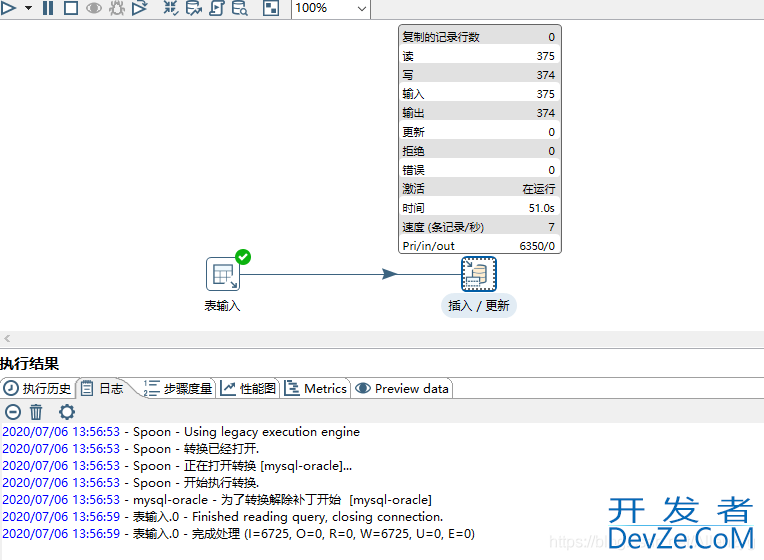Switch to the 性能图 tab
Viewport: 764px width, 560px height.
(x=248, y=388)
